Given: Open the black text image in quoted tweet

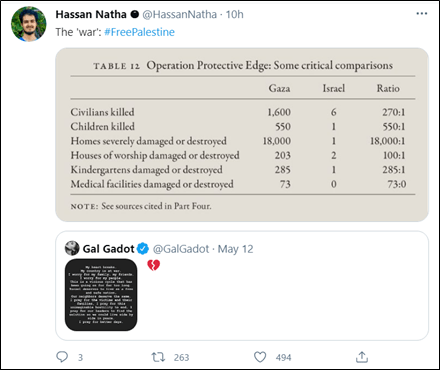Looking at the screenshot, I should point(101,295).
